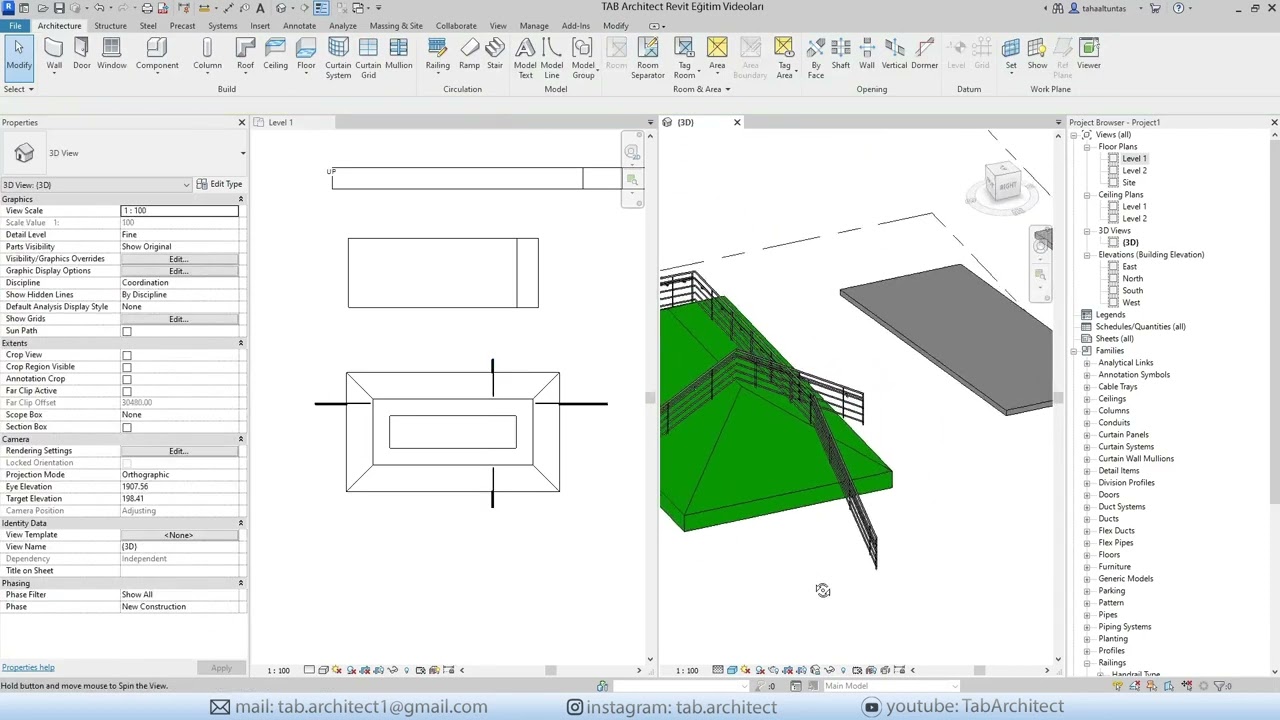Click Edit for Visibility/Graphics Overrides
This screenshot has height=720, width=1280.
point(179,259)
